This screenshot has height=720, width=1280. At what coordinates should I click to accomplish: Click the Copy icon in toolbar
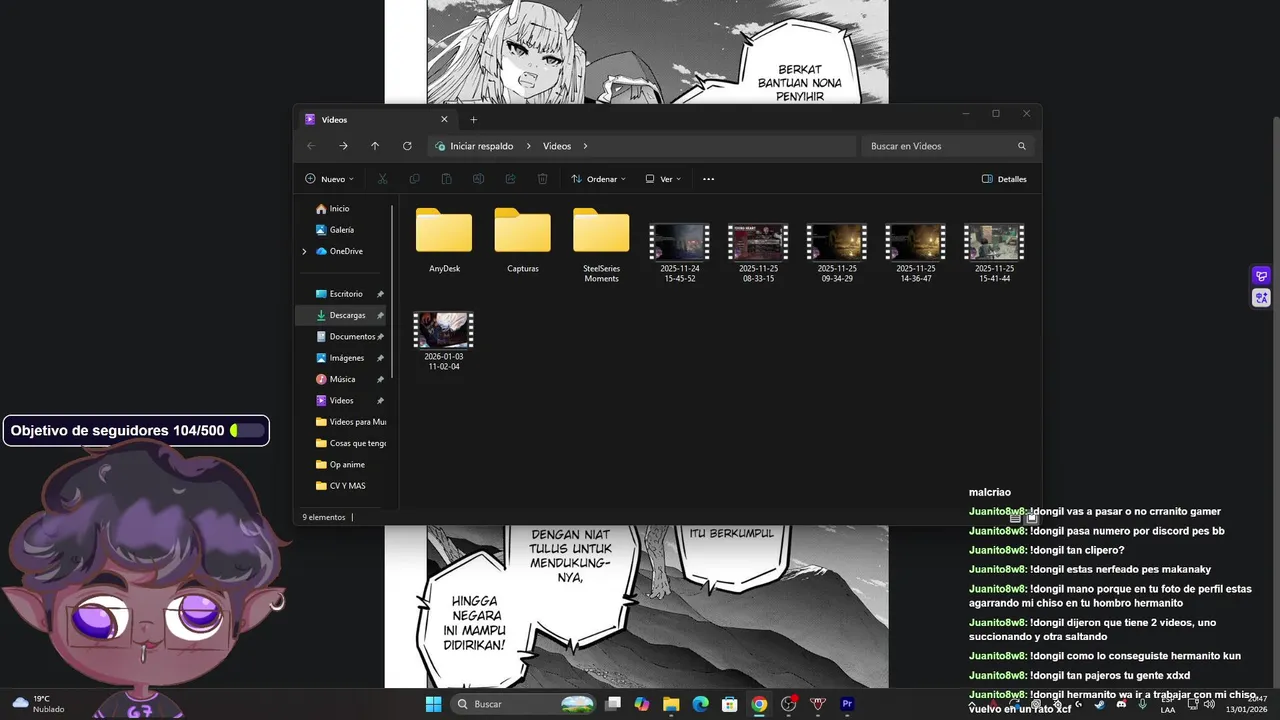pos(414,179)
